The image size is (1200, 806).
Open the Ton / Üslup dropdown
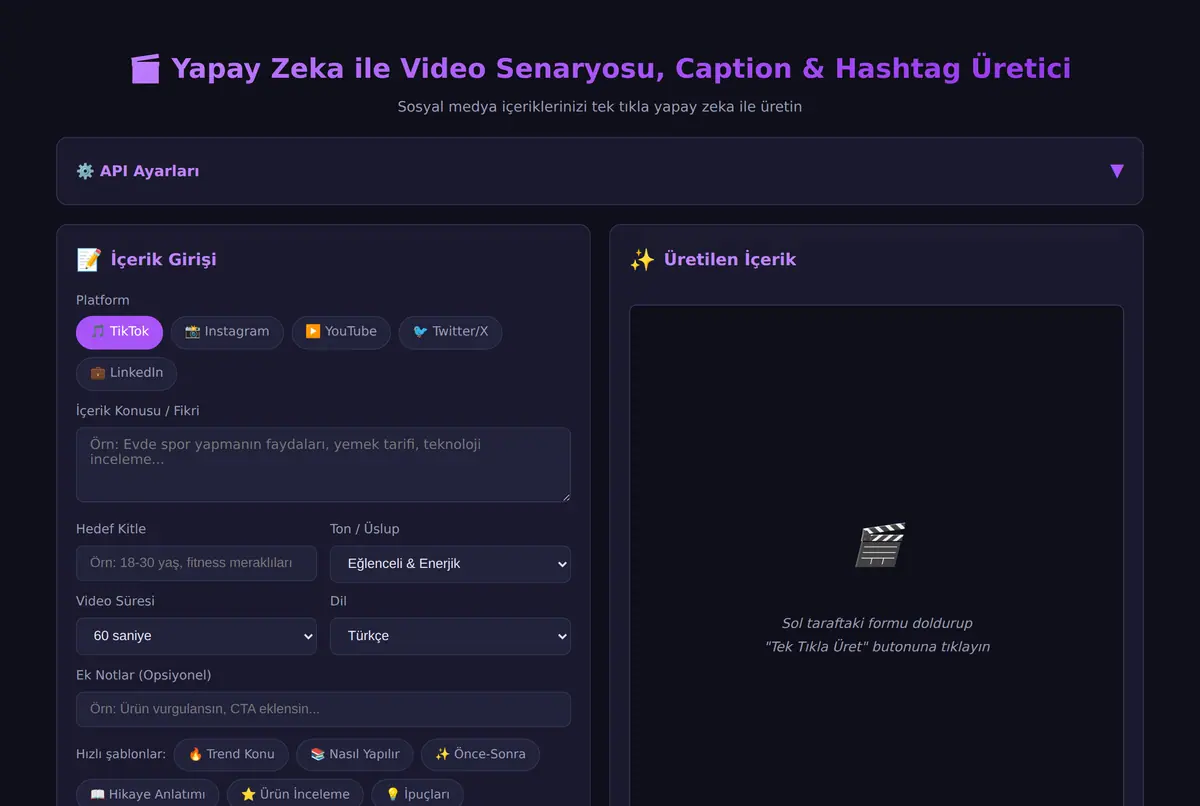coord(450,563)
